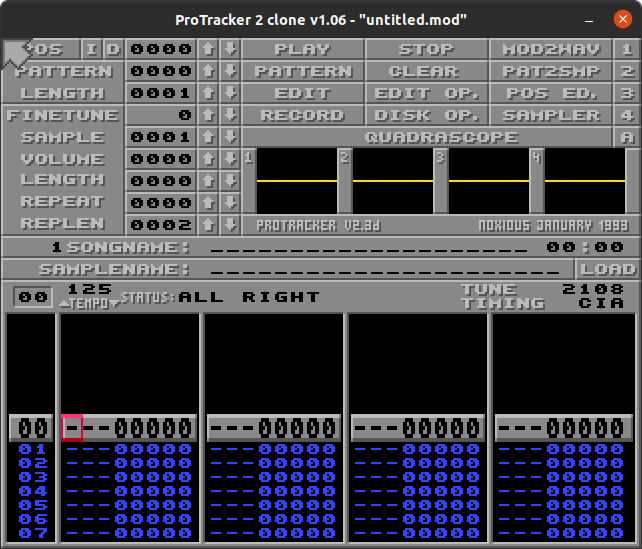This screenshot has height=549, width=642.
Task: Open DISK OP. screen
Action: tap(426, 115)
